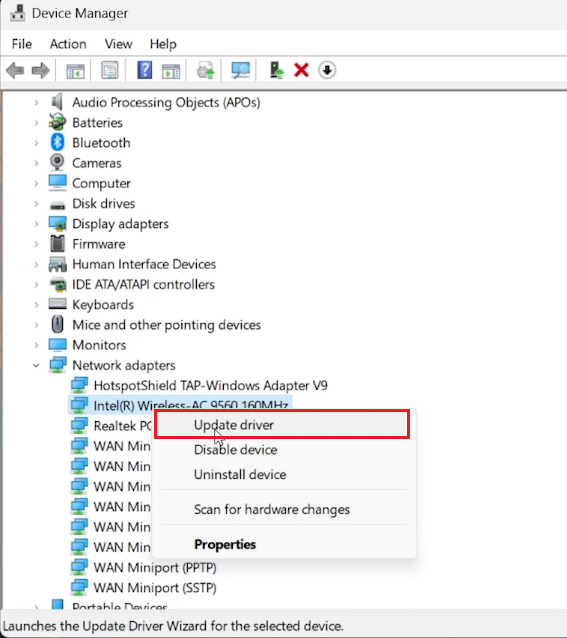Click the Properties sheet toolbar icon
Screen dimensions: 567x638
(110, 70)
